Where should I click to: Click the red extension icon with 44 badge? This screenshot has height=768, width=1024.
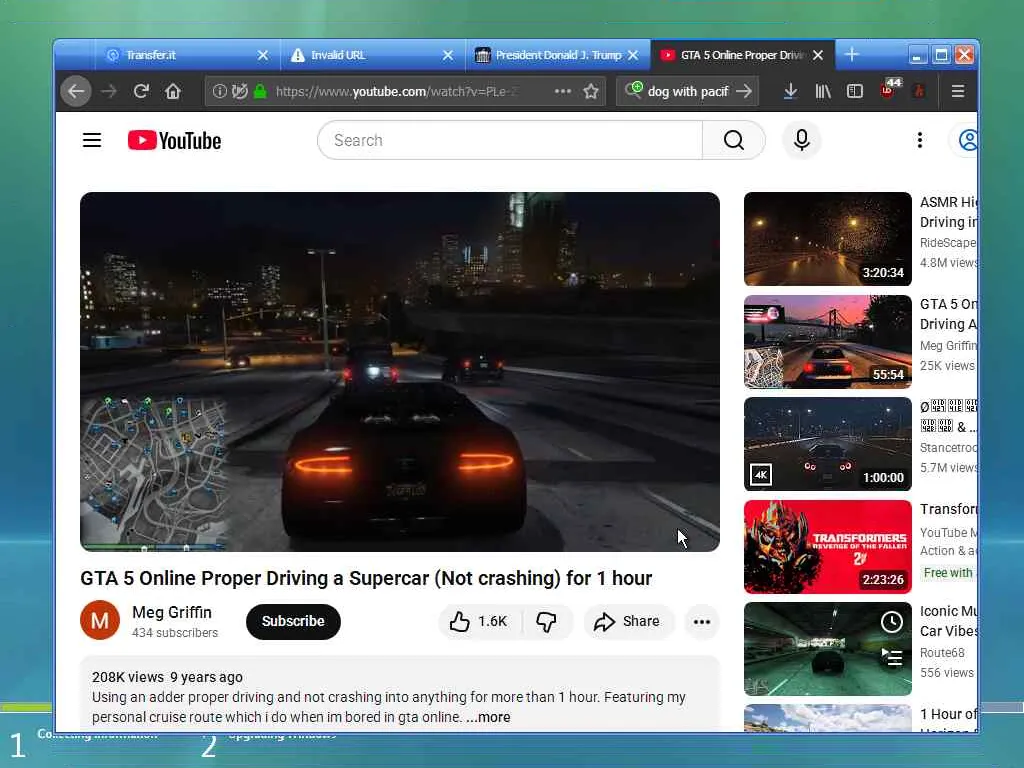(890, 89)
